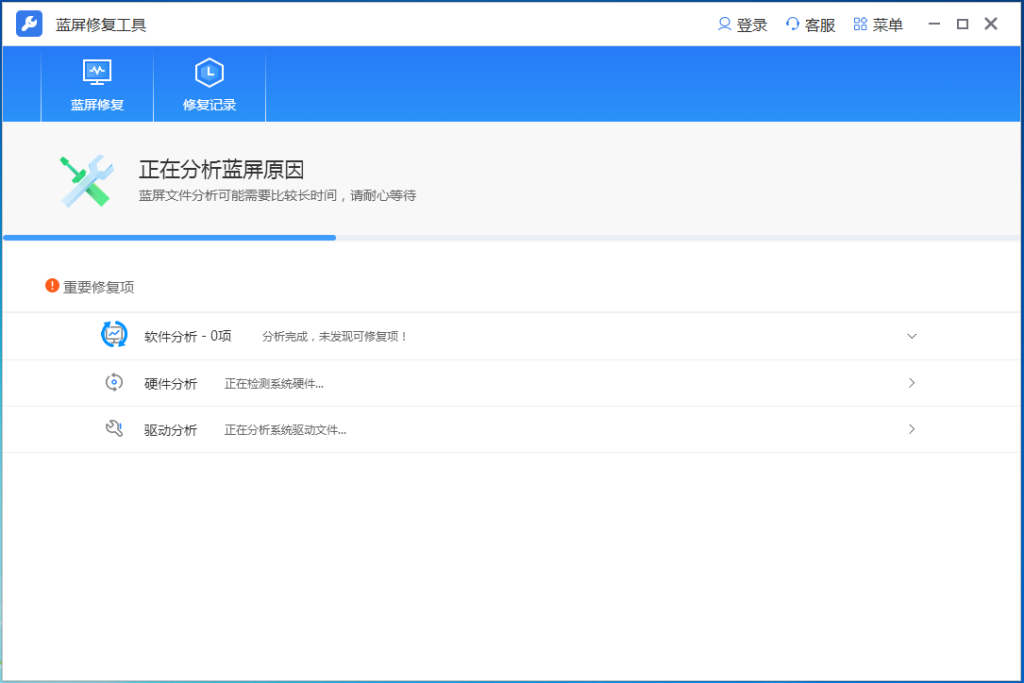
Task: Select the 蓝屏修复 tab icon
Action: 96,72
